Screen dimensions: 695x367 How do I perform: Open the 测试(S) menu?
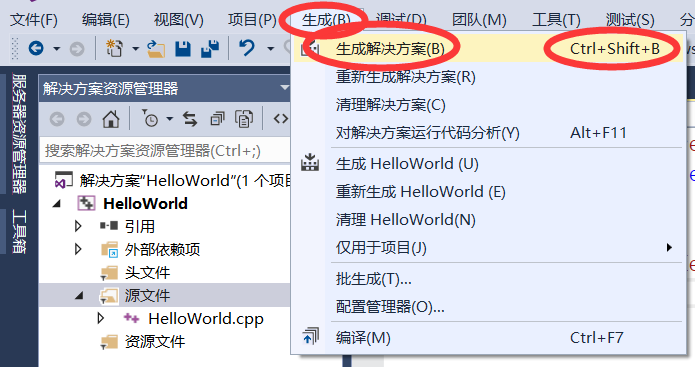(x=630, y=20)
